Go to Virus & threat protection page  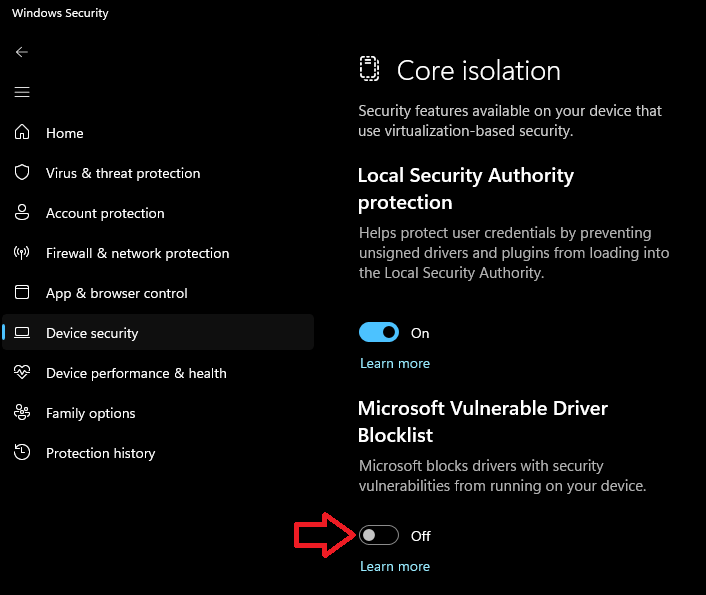(x=123, y=173)
